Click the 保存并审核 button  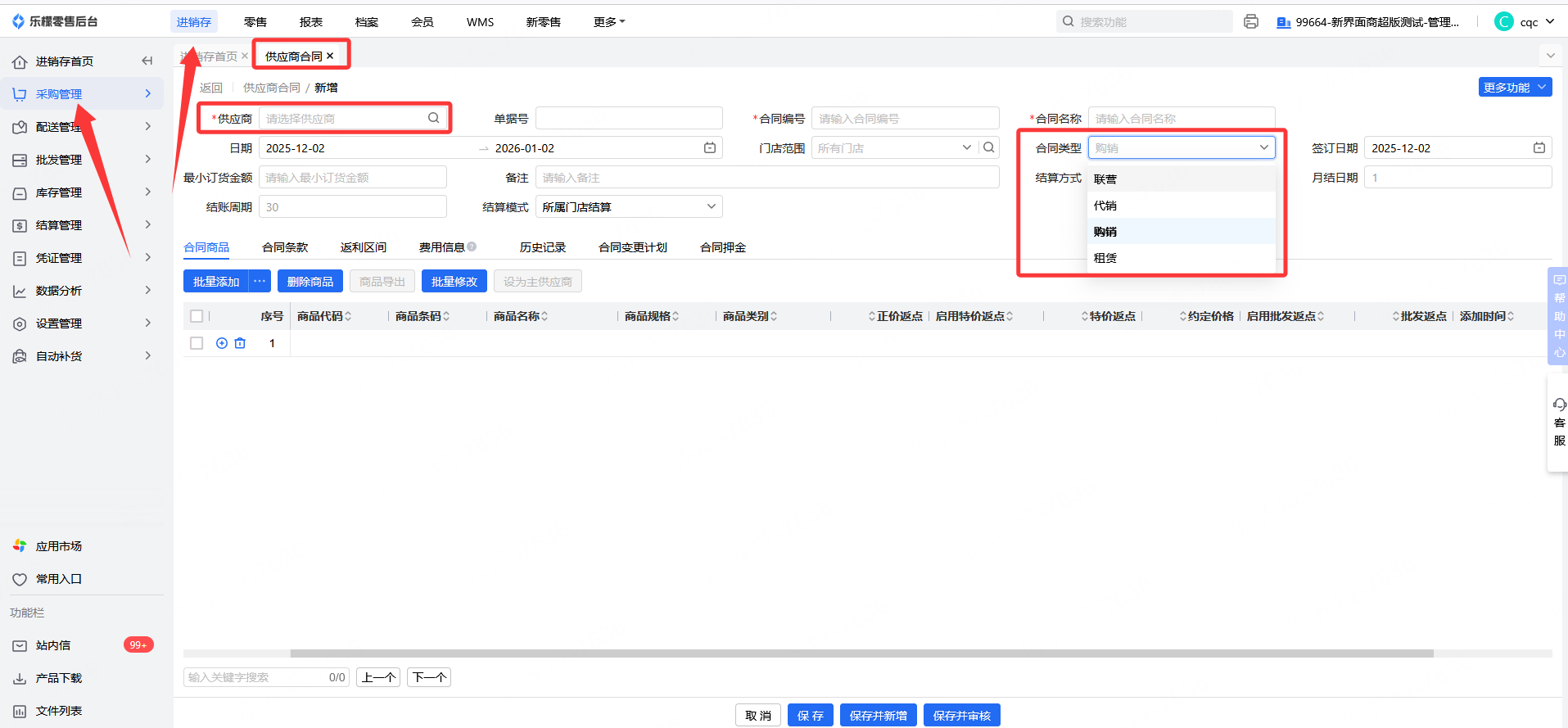coord(962,716)
